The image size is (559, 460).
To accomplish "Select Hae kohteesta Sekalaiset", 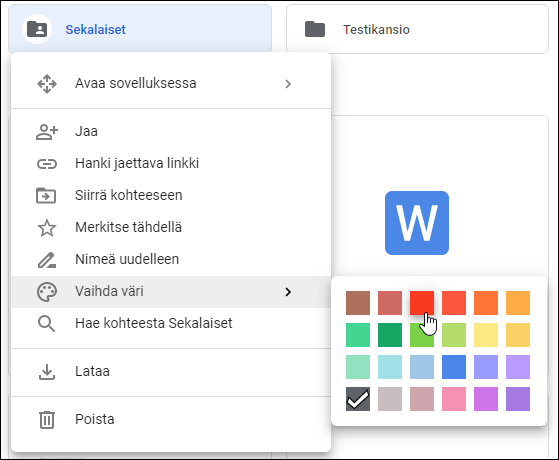I will (171, 324).
